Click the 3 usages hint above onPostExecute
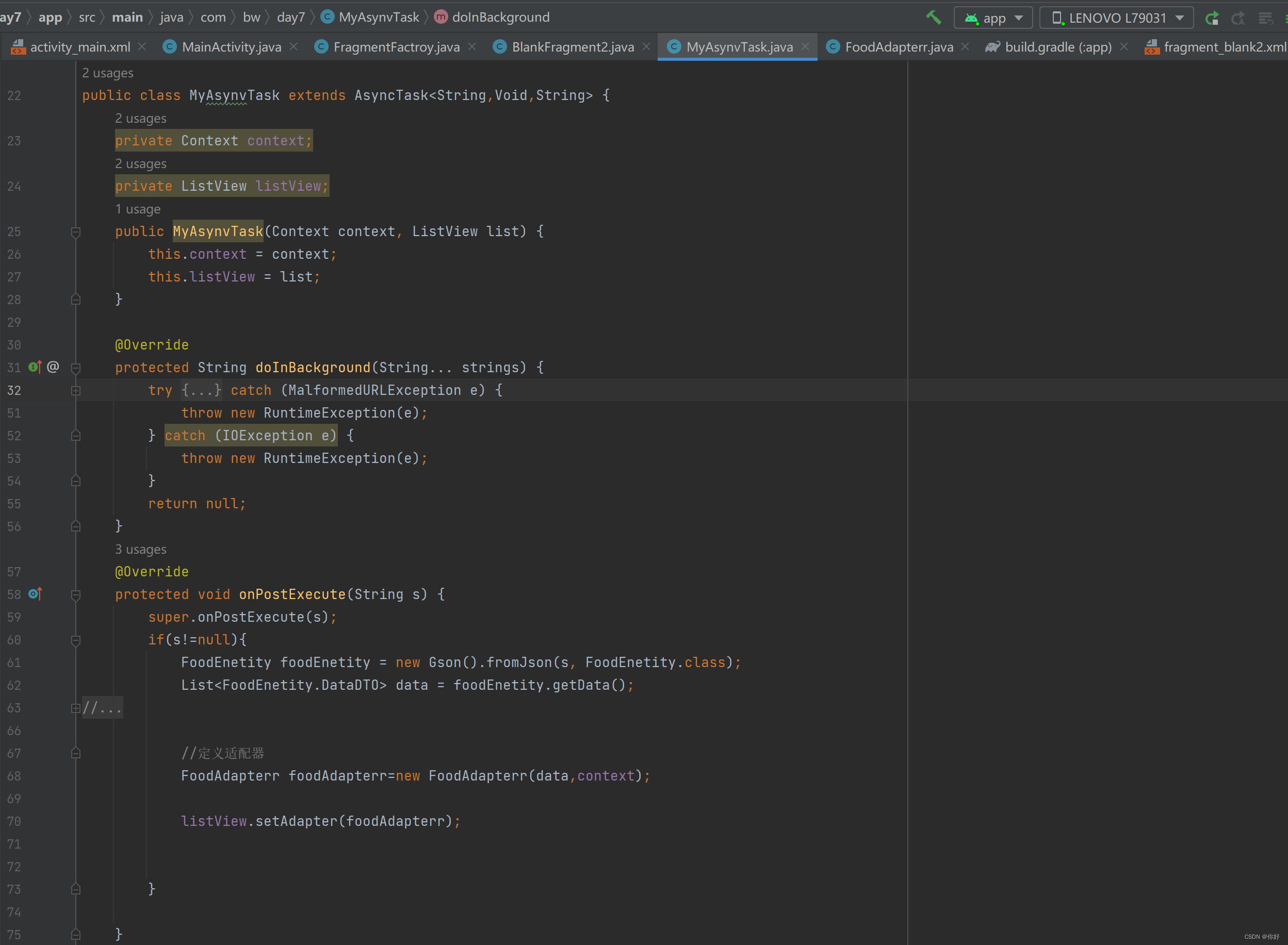This screenshot has width=1288, height=945. (140, 549)
